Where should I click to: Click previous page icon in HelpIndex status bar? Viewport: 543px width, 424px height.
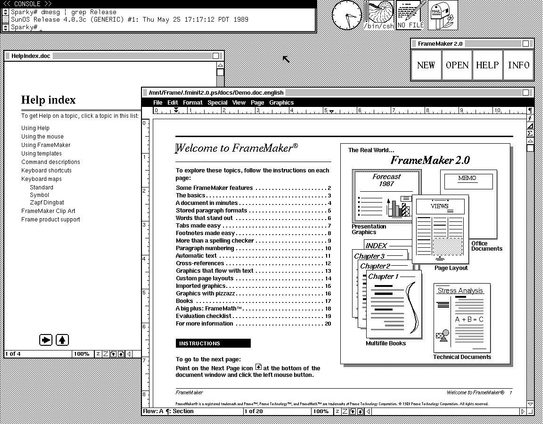click(x=121, y=354)
